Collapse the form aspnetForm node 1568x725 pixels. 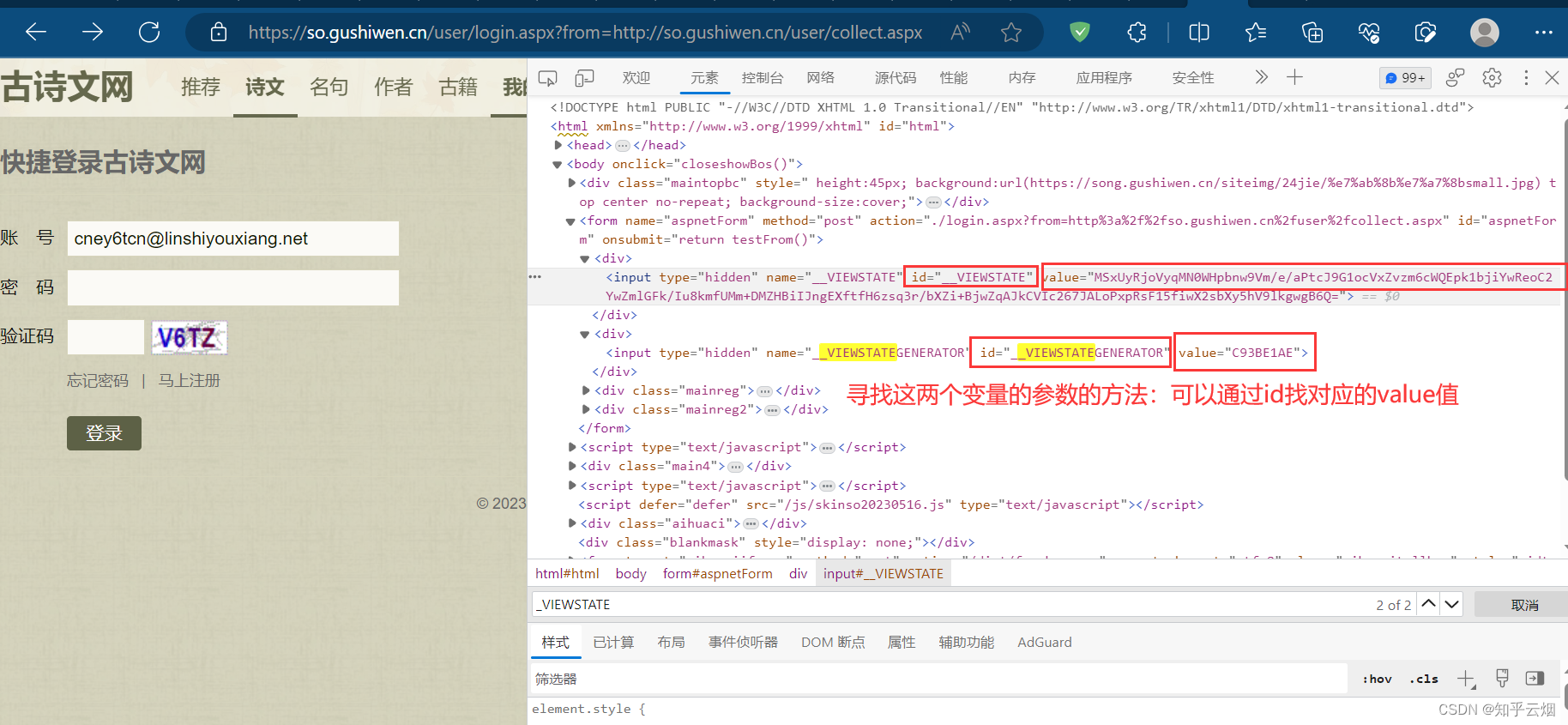tap(570, 221)
